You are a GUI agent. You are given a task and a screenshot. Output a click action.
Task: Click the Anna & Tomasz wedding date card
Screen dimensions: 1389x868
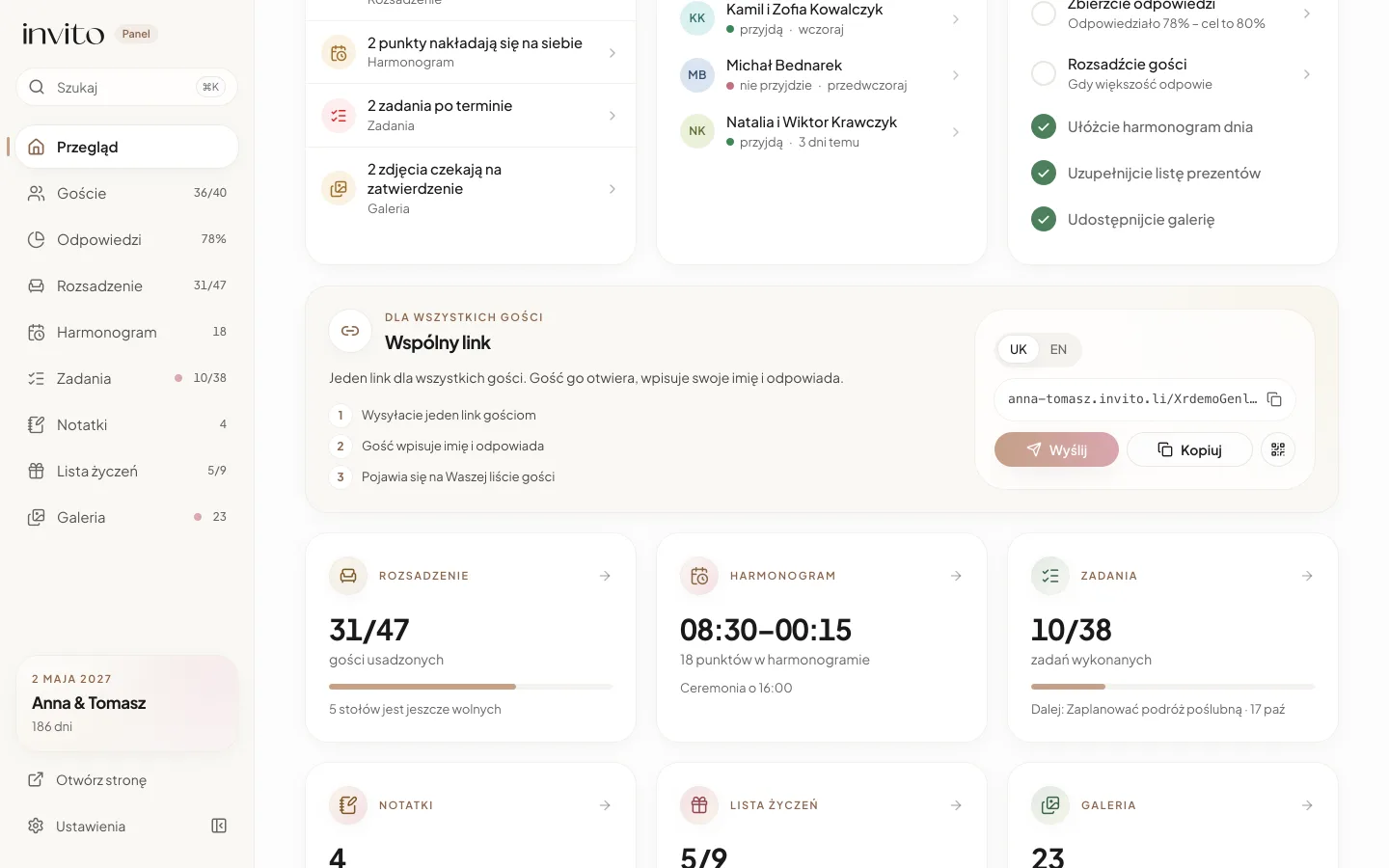(x=127, y=704)
